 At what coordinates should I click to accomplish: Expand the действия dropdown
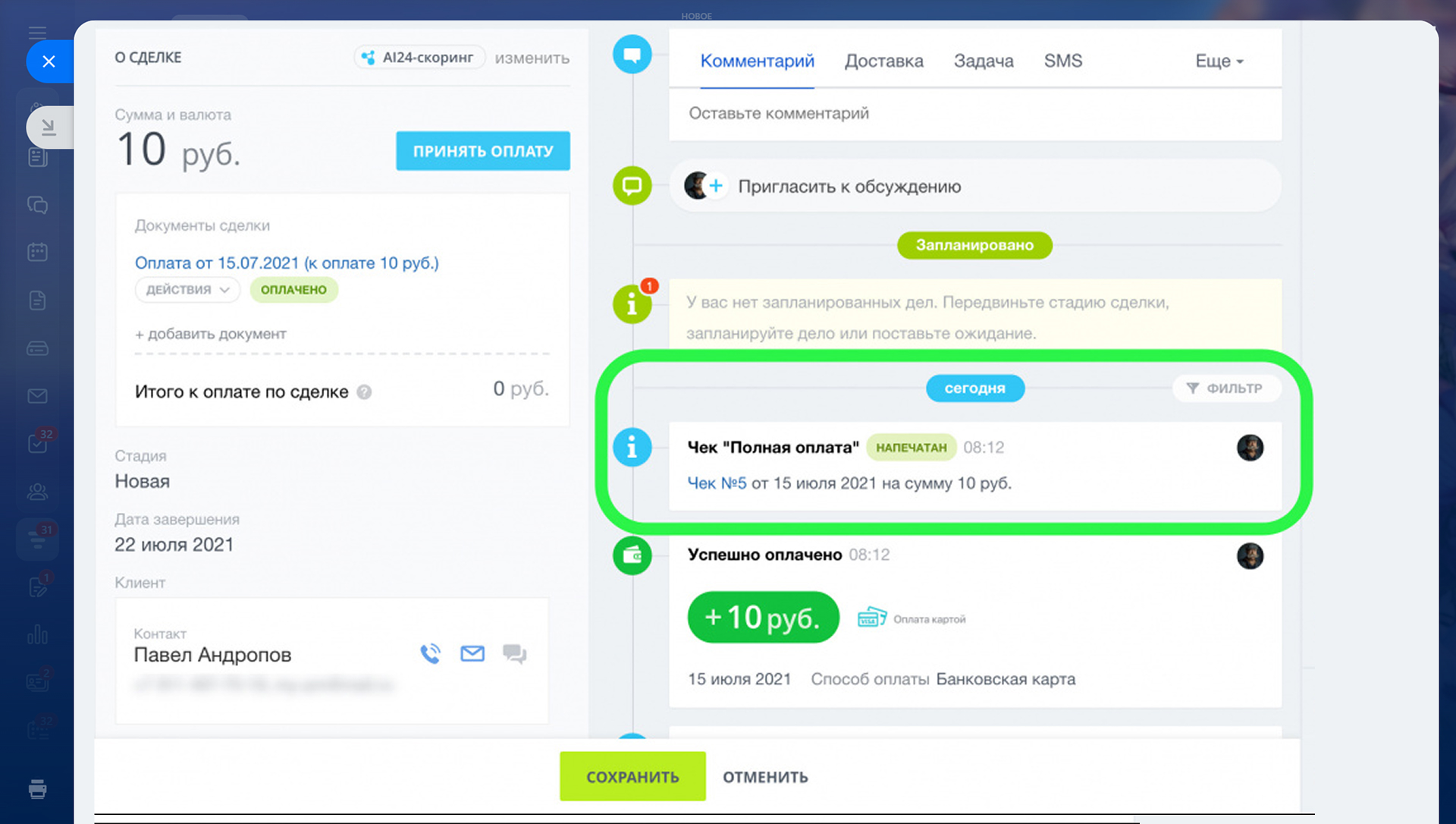187,289
